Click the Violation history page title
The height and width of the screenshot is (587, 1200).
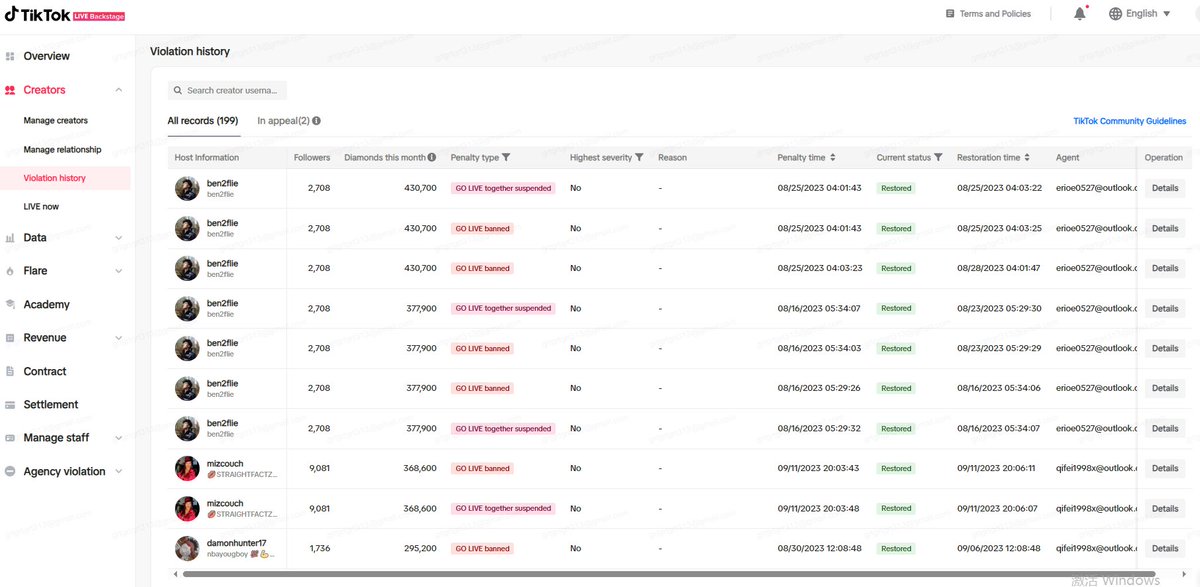tap(190, 51)
